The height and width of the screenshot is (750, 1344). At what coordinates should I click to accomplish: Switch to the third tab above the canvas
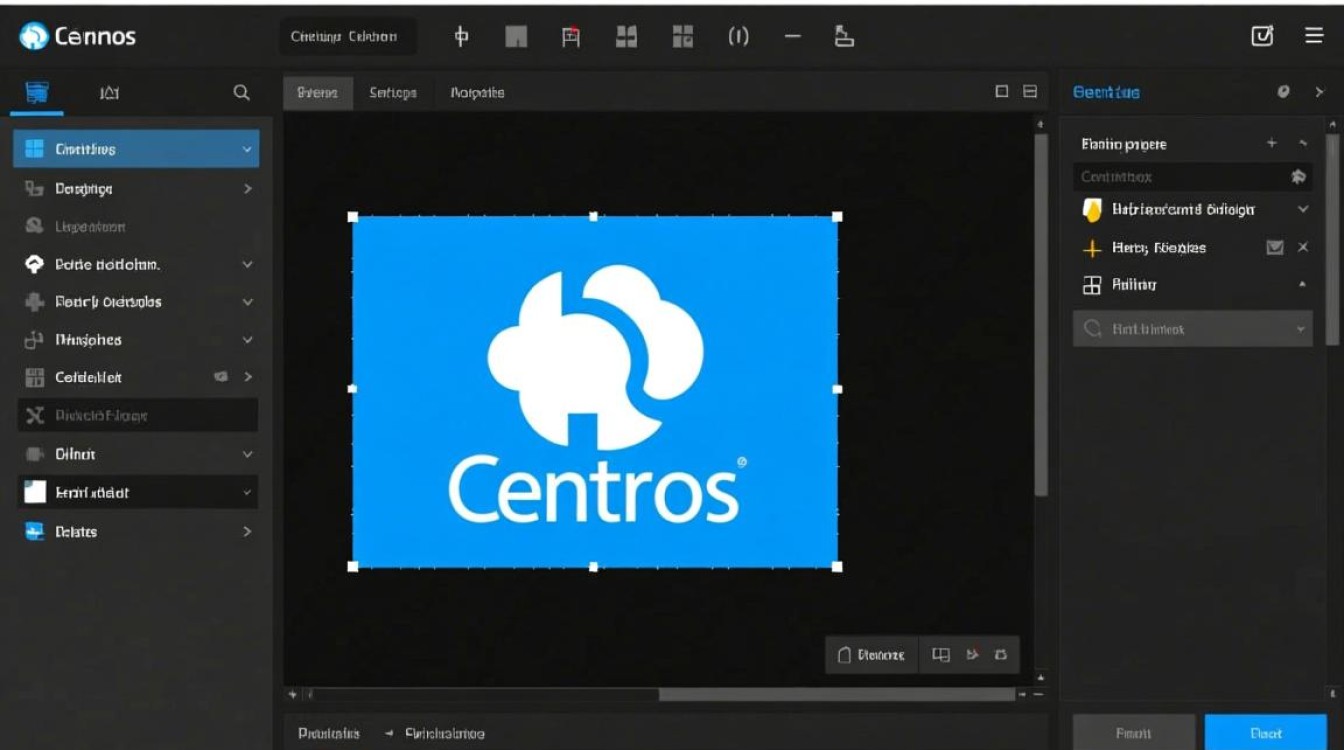pos(477,92)
